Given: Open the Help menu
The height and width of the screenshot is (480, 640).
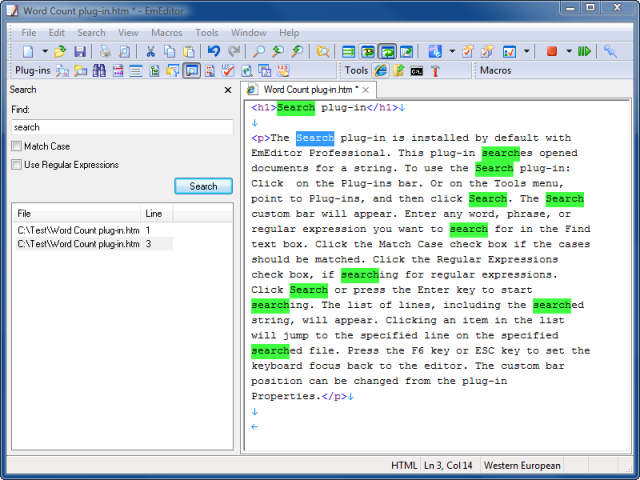Looking at the screenshot, I should (x=289, y=33).
